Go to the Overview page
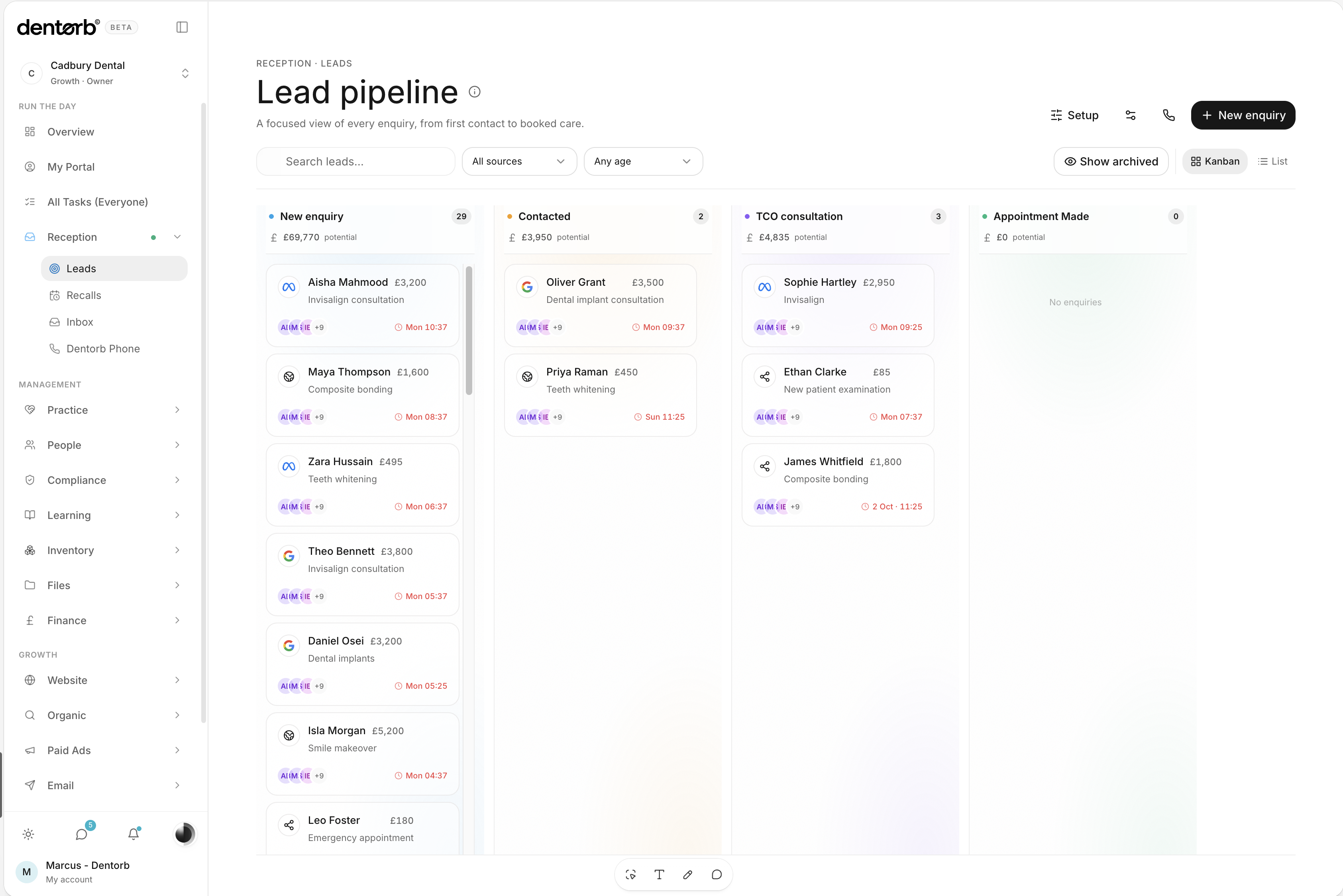The width and height of the screenshot is (1343, 896). coord(70,132)
